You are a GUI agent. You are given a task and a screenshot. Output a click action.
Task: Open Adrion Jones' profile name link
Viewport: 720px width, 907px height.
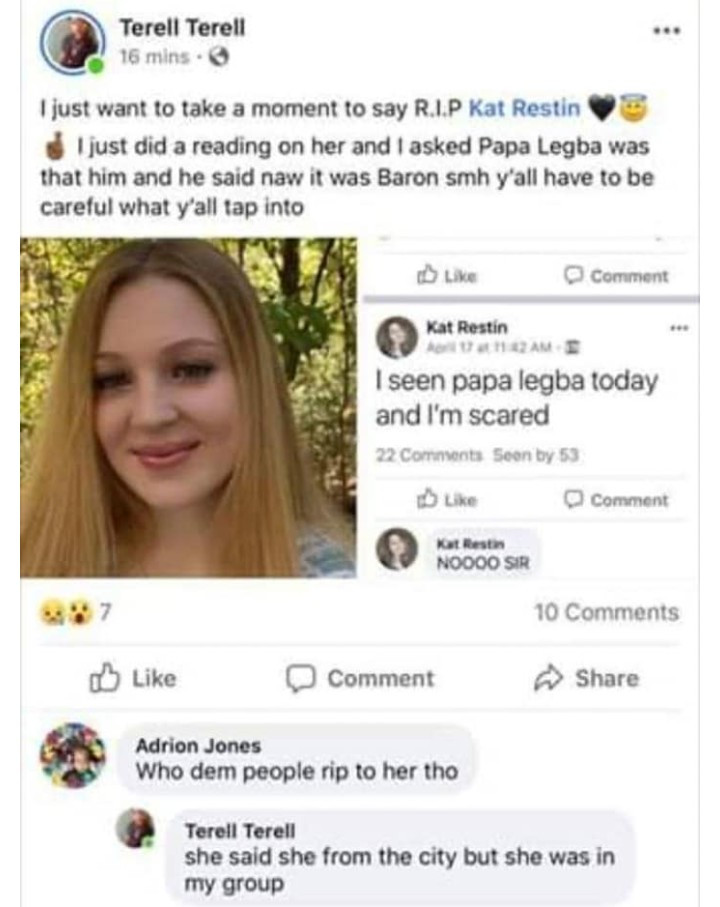(197, 745)
